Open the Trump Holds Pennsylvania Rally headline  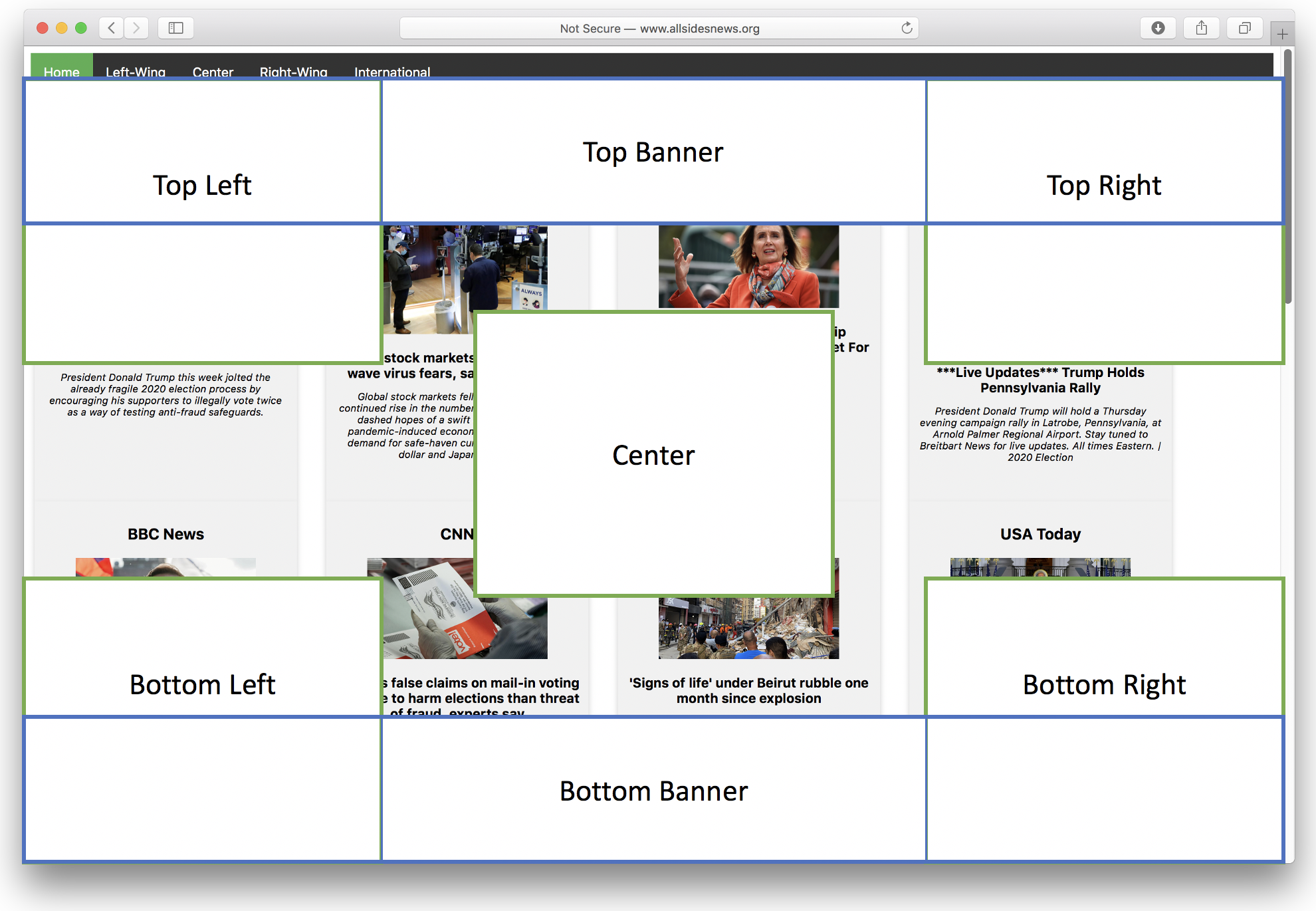(x=1040, y=380)
